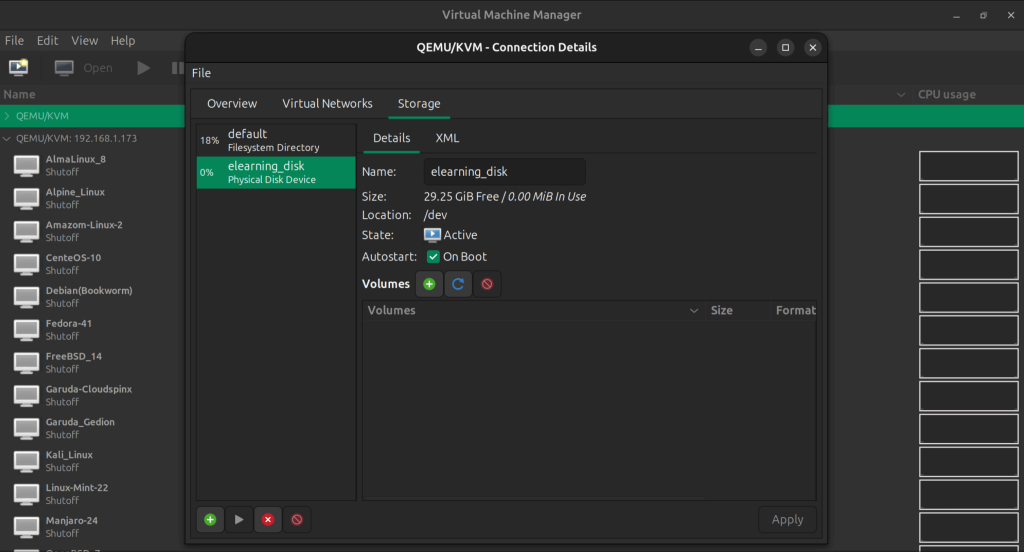
Task: Add a storage pool with the bottom plus button
Action: (x=210, y=520)
